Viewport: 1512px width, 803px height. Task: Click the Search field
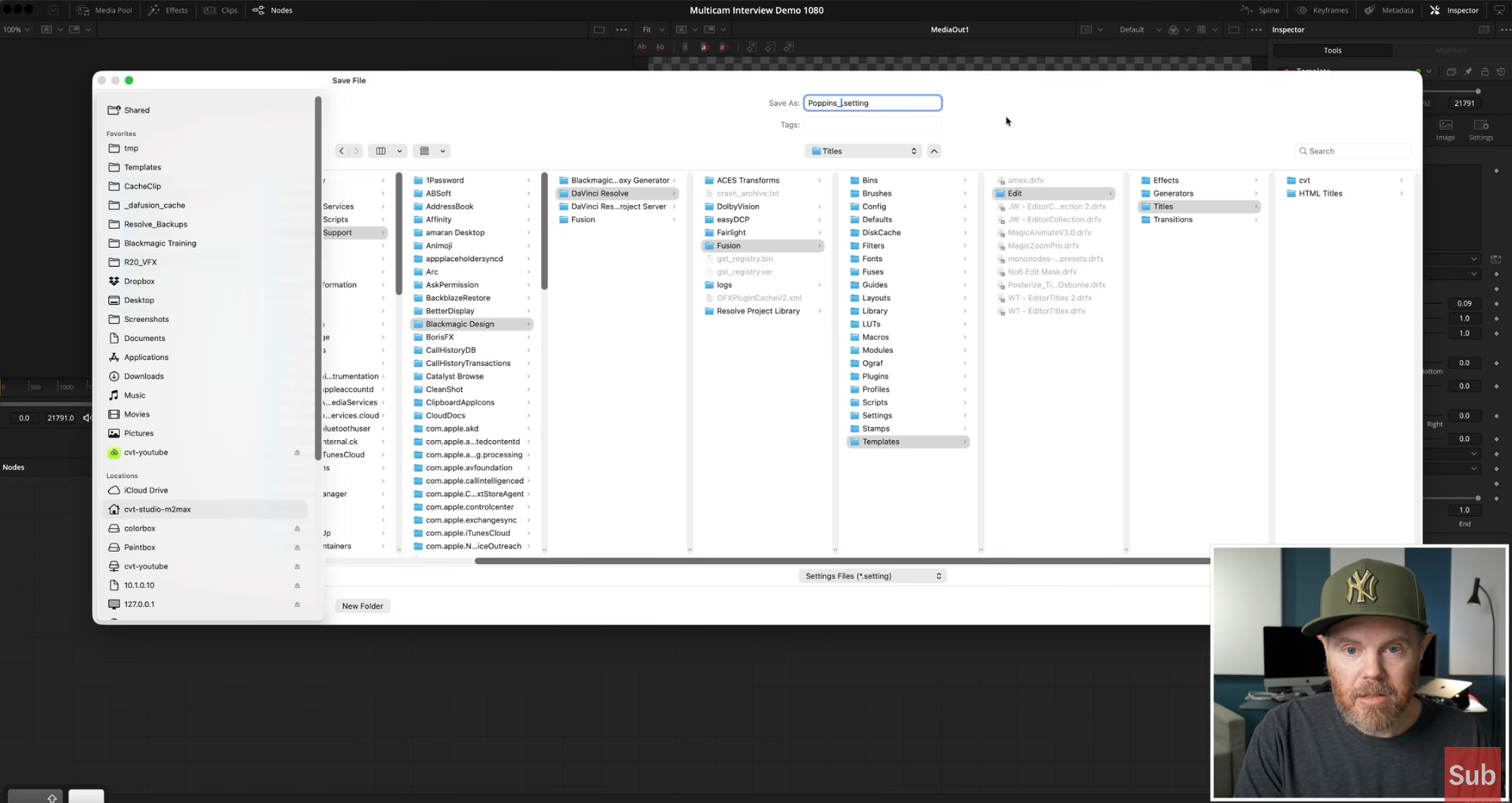click(x=1353, y=151)
